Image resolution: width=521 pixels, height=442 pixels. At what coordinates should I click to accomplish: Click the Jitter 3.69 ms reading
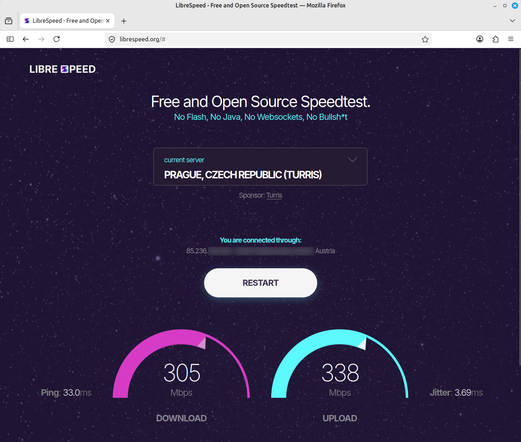[456, 393]
